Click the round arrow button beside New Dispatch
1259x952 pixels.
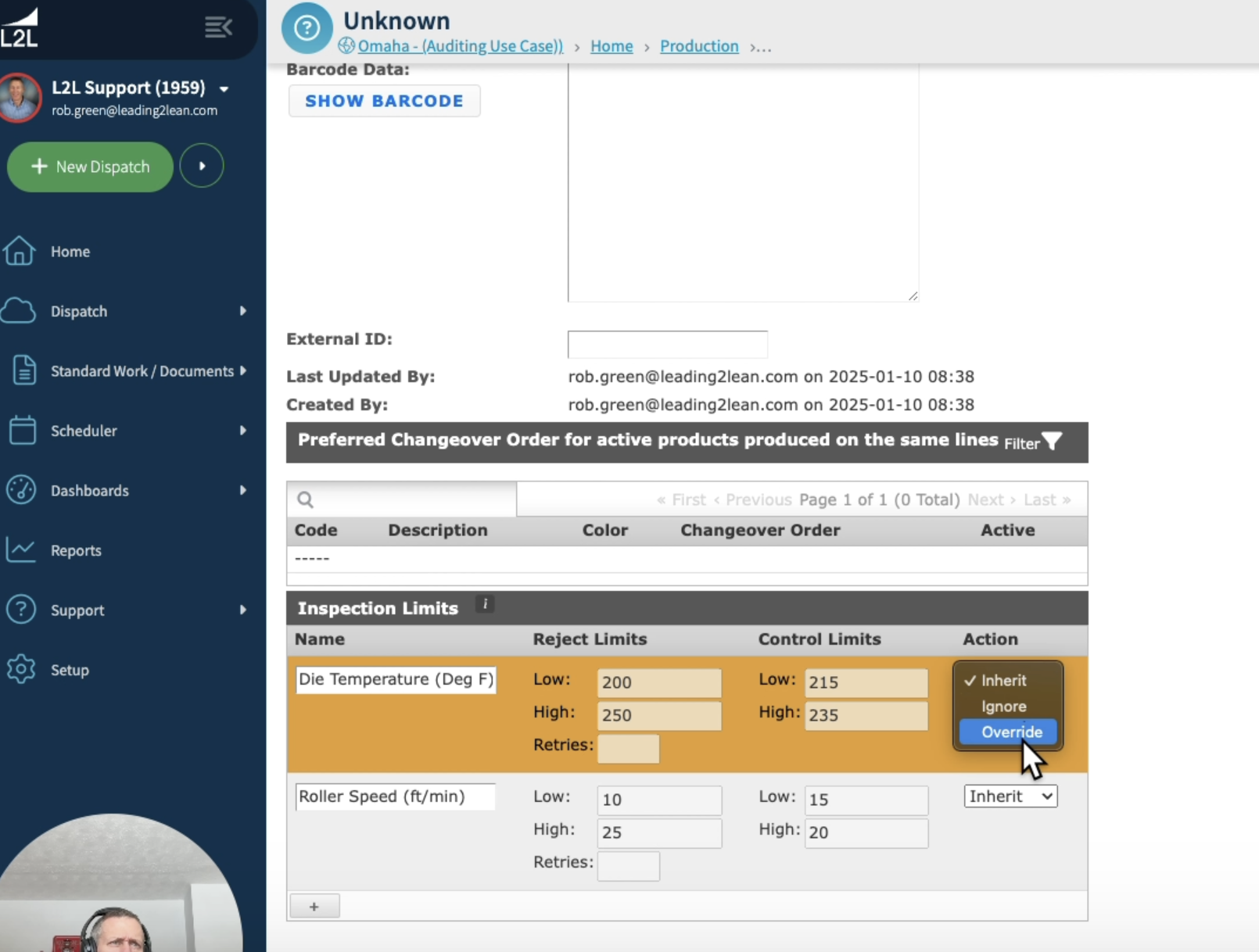point(202,166)
